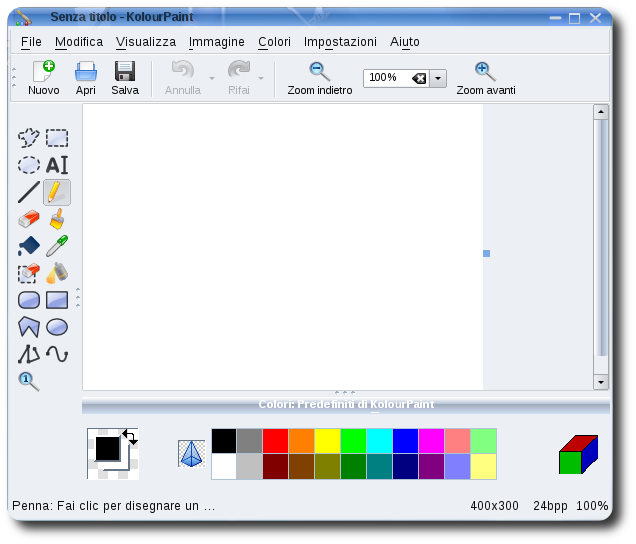Open the Modifica menu
Image resolution: width=636 pixels, height=544 pixels.
pos(79,42)
